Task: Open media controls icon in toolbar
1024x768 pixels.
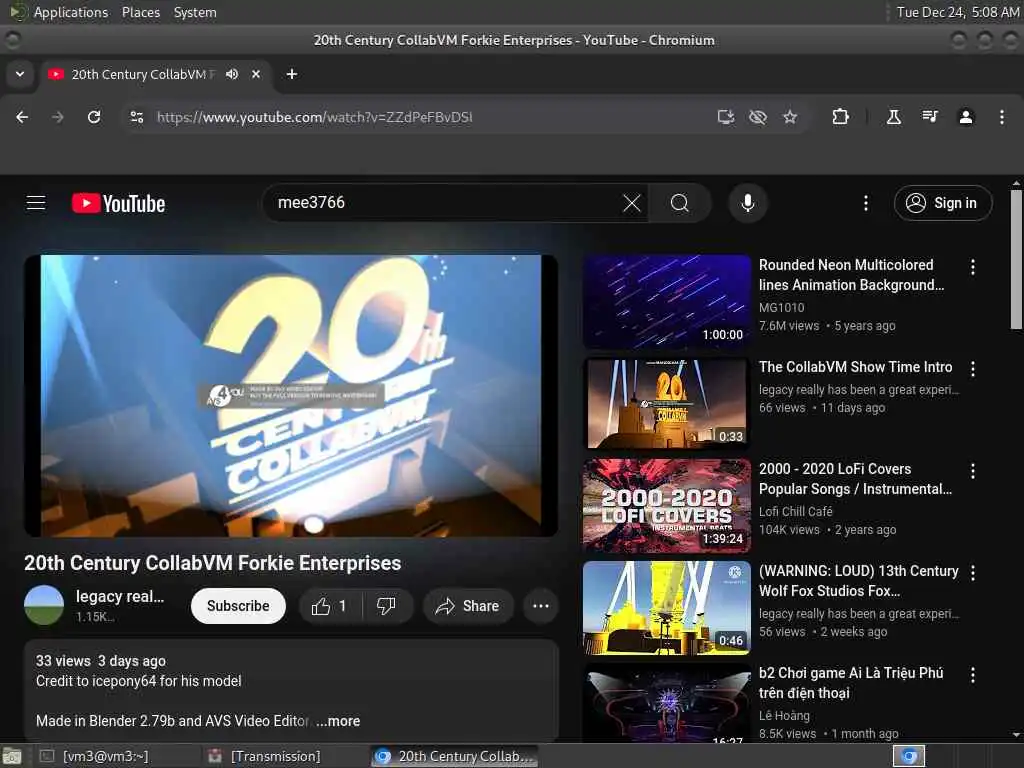Action: [930, 117]
